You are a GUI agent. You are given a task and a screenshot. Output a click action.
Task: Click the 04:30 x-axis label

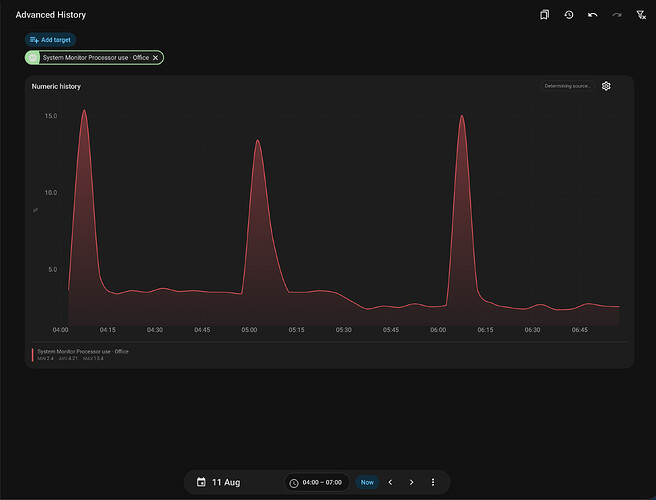pos(155,330)
